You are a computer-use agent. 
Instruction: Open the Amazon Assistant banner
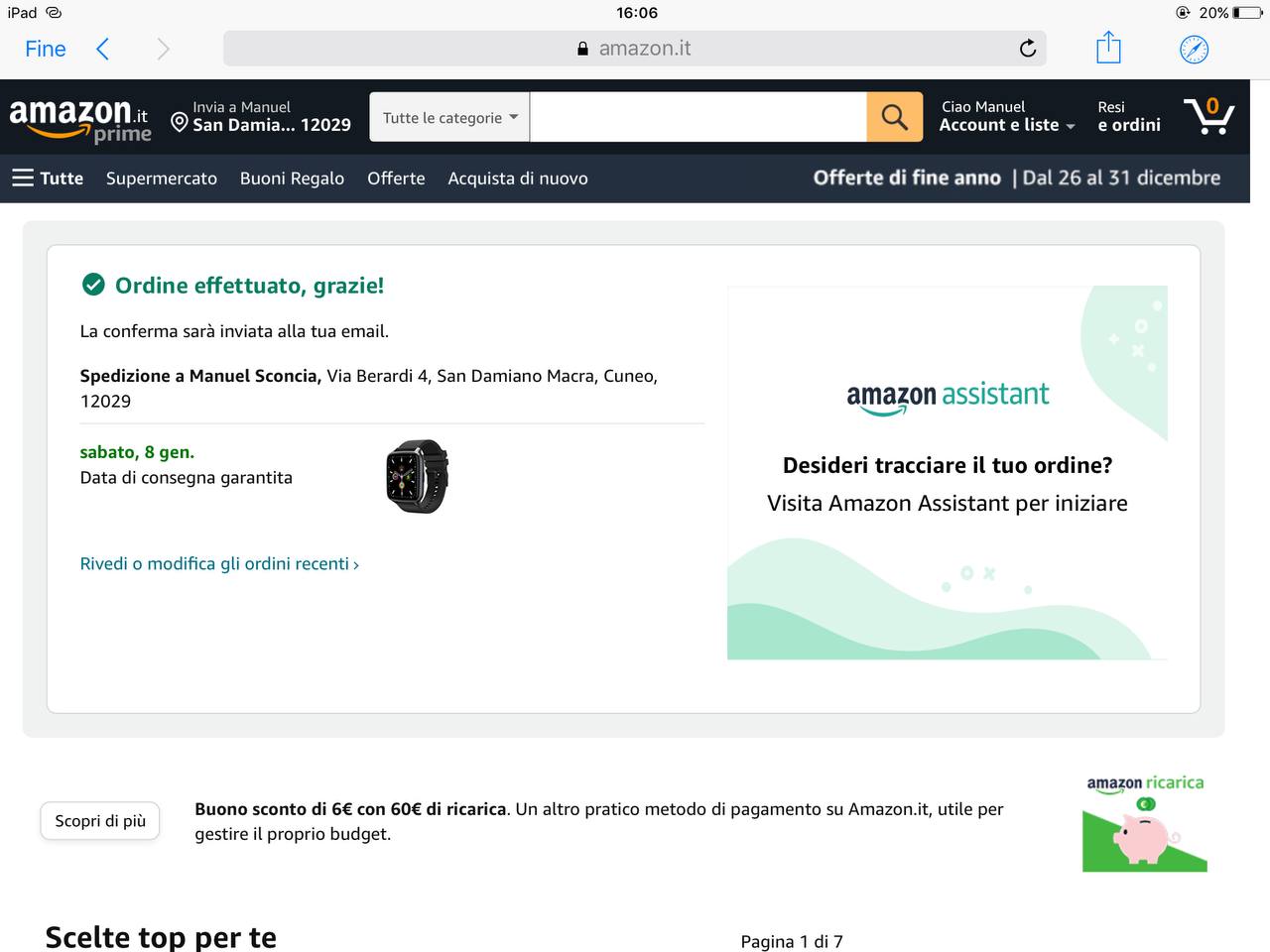(x=948, y=473)
